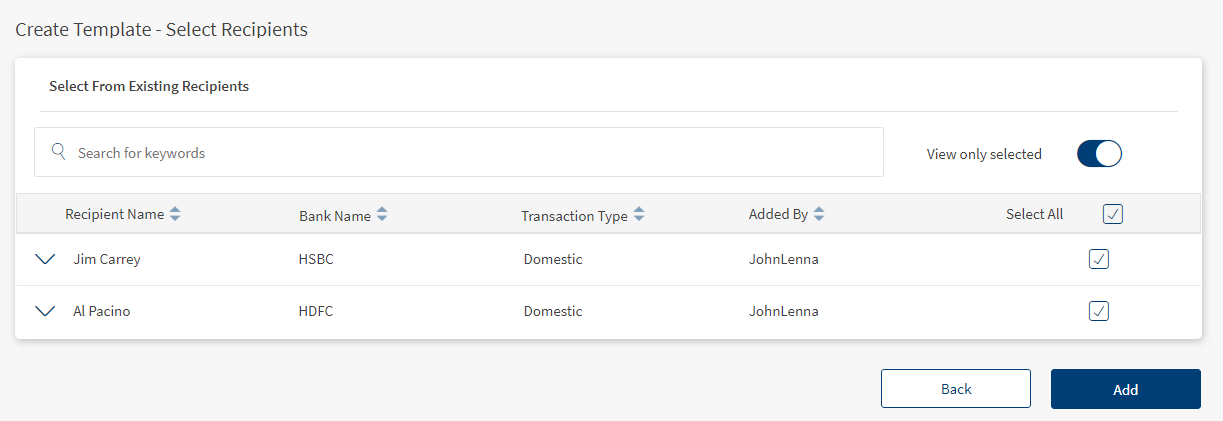
Task: Sort by Bank Name arrows icon
Action: point(382,215)
